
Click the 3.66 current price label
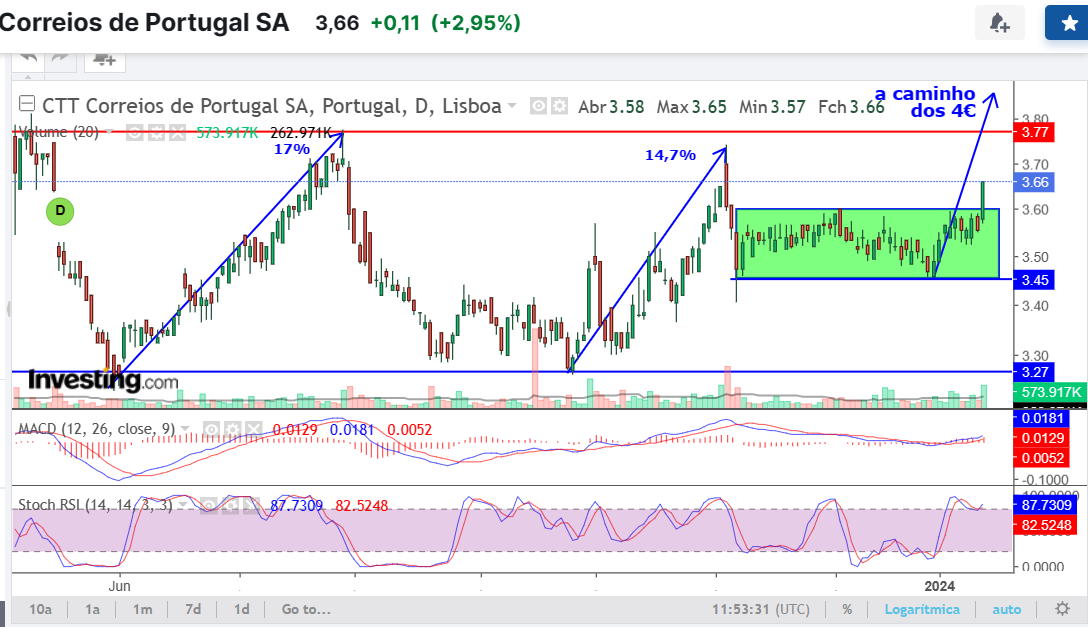coord(1034,182)
